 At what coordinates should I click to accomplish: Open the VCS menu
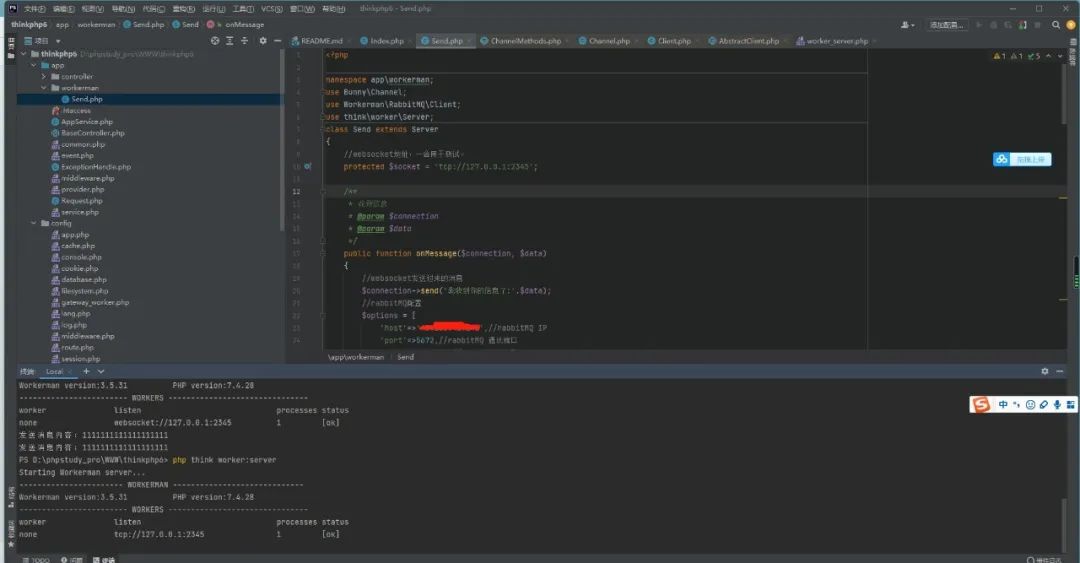271,9
